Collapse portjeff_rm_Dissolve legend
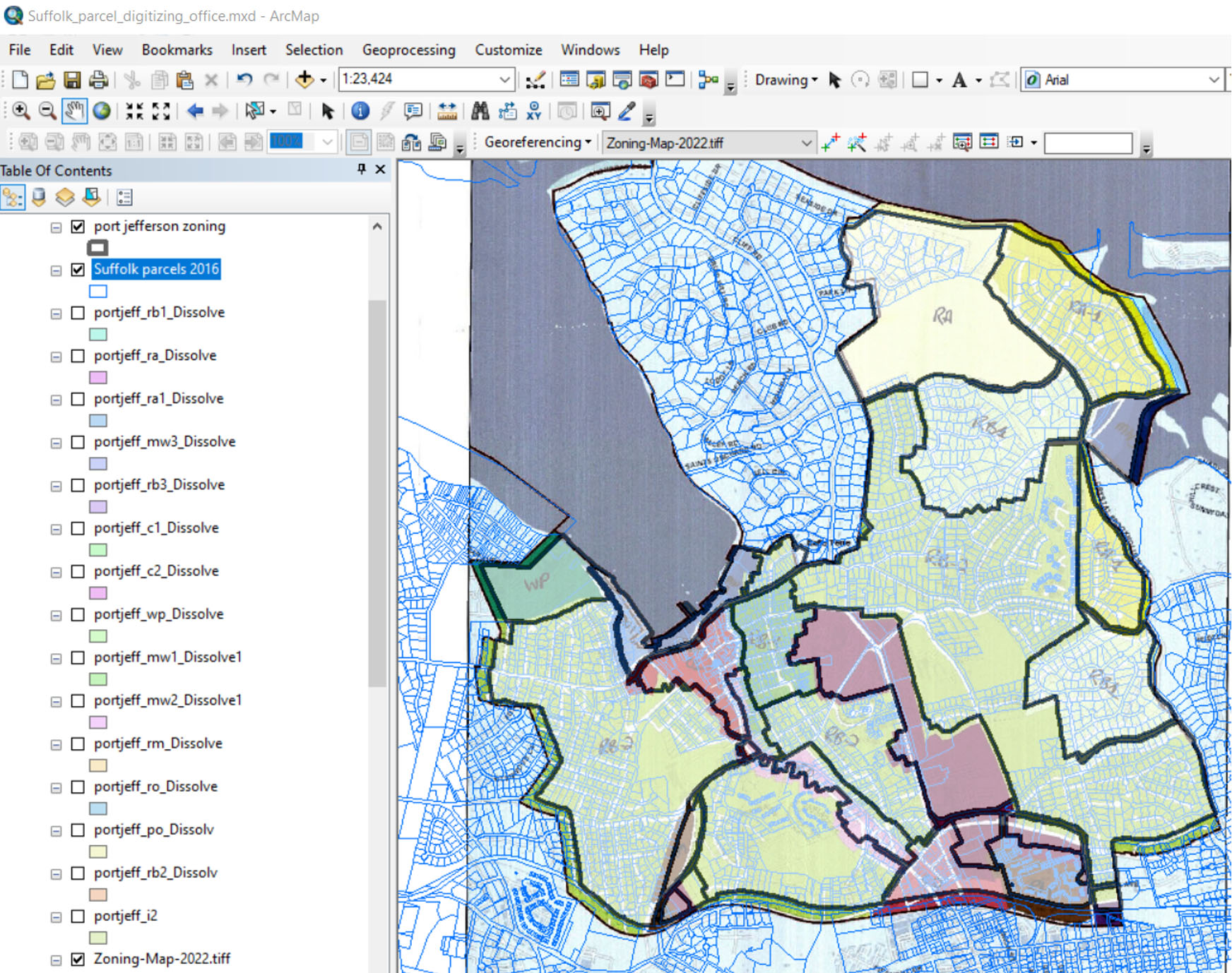Viewport: 1232px width, 973px height. [x=56, y=744]
